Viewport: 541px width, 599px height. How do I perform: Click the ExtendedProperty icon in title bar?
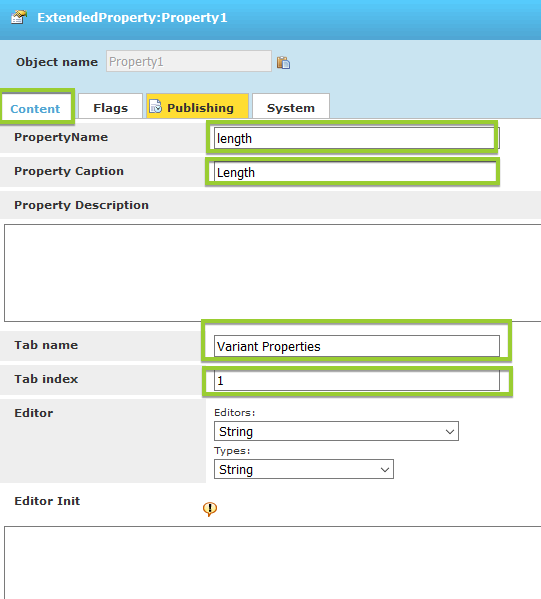click(x=19, y=17)
